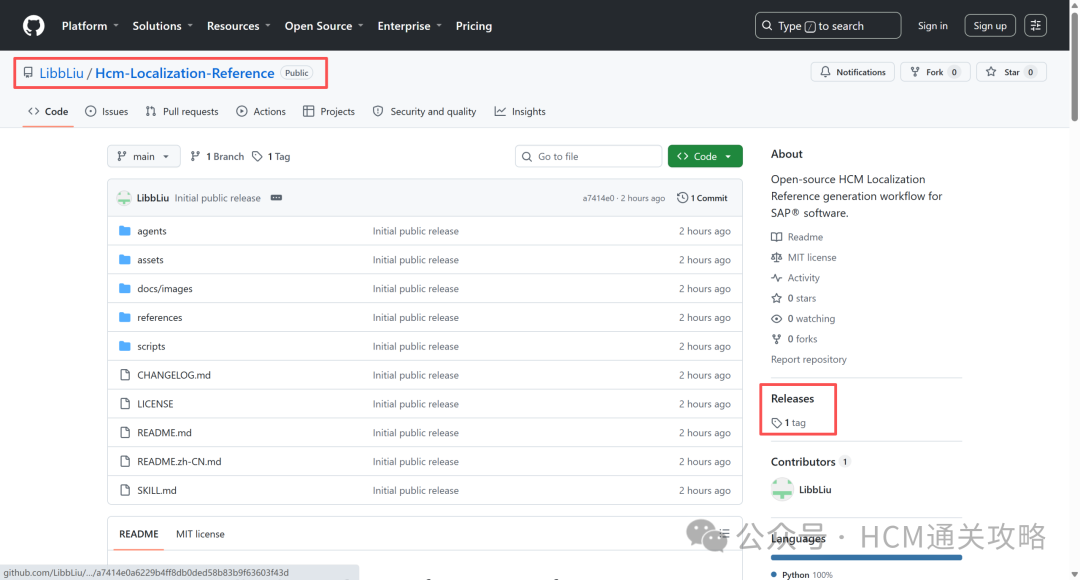This screenshot has height=580, width=1080.
Task: Open the README.zh-CN.md file
Action: click(179, 462)
